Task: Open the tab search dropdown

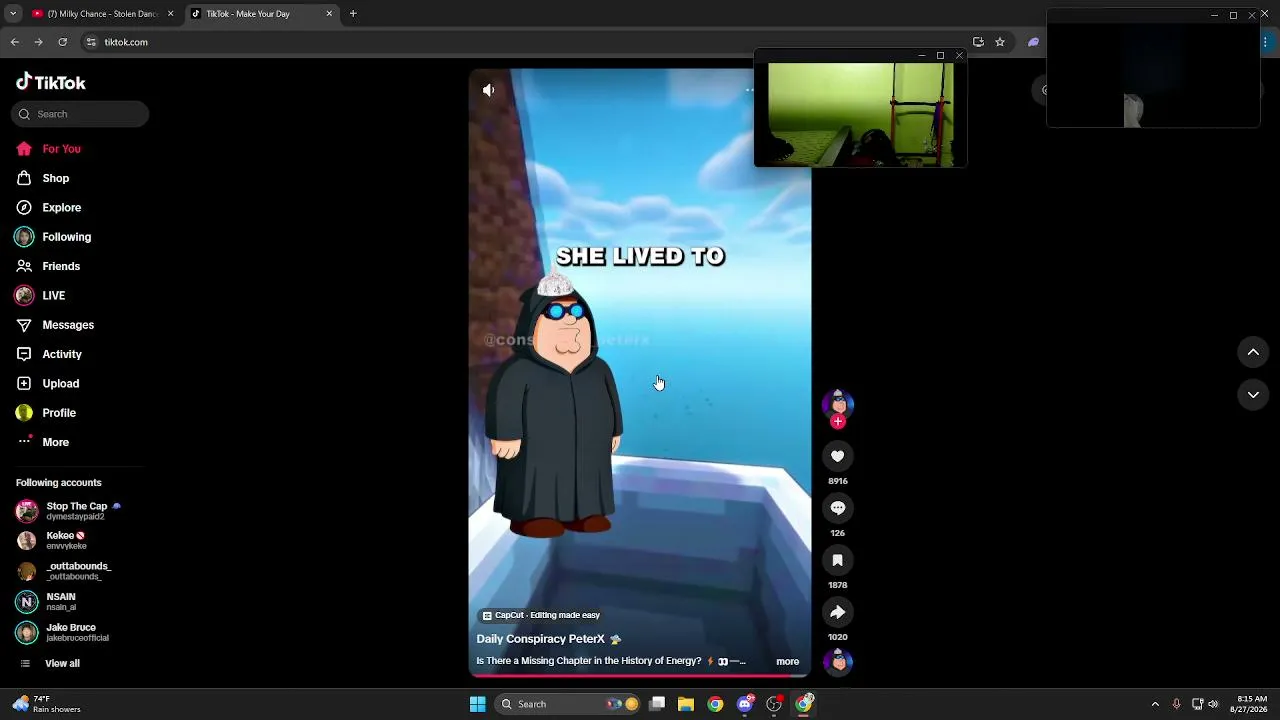Action: 13,14
